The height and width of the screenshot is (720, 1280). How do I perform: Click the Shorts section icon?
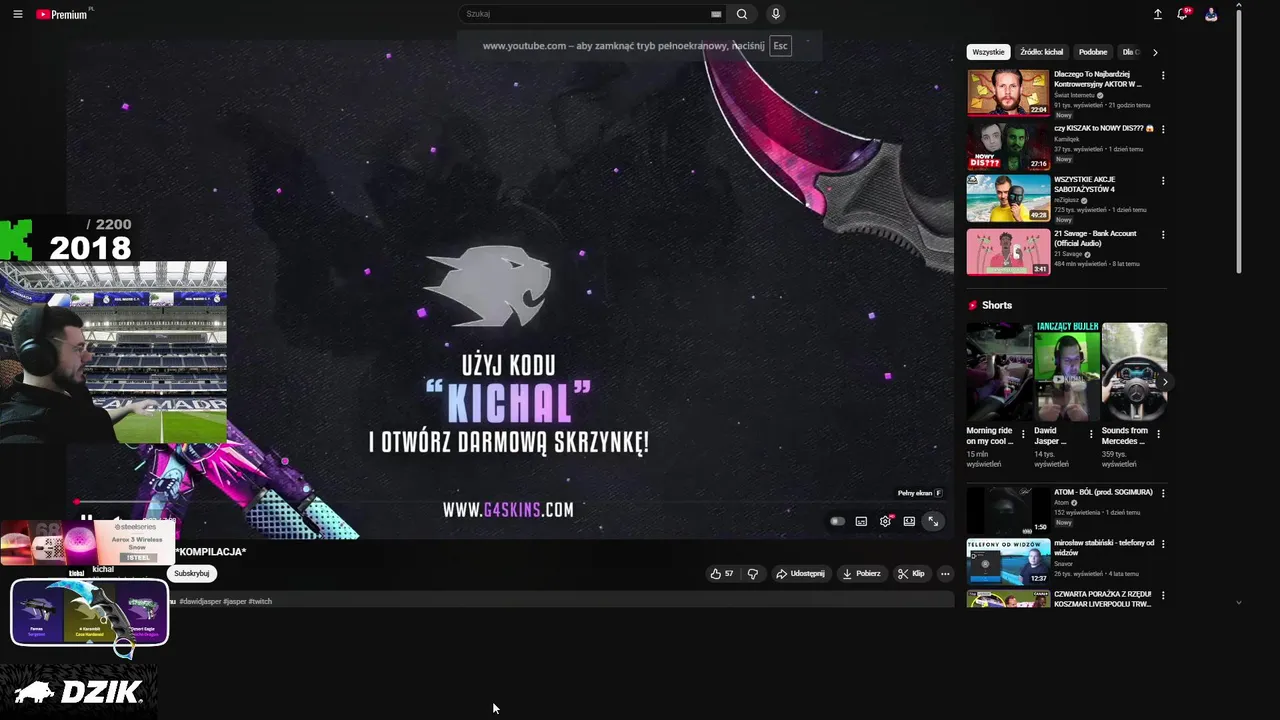(x=972, y=305)
